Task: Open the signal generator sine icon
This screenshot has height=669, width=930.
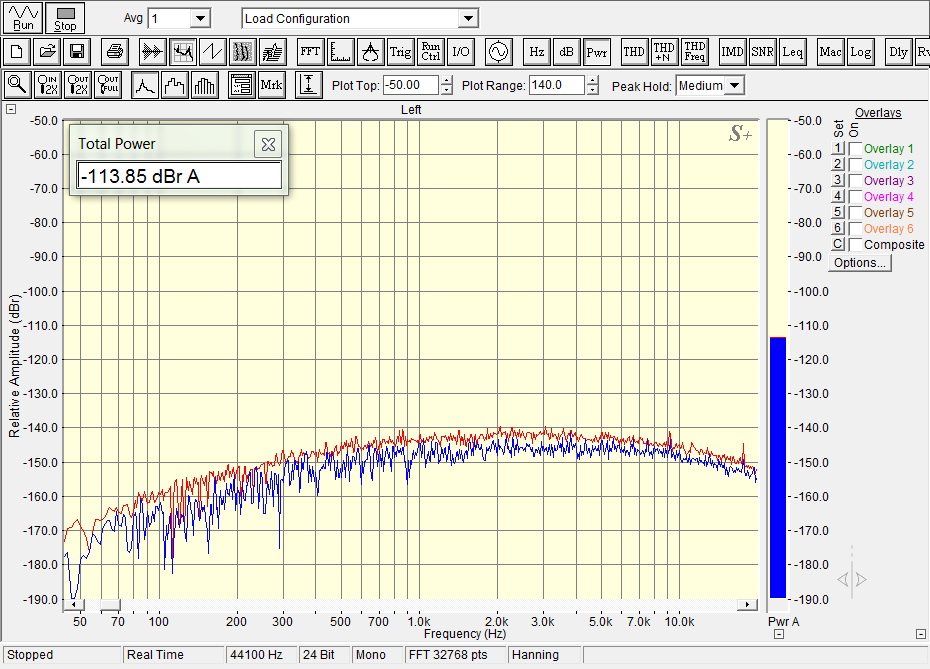Action: point(498,52)
